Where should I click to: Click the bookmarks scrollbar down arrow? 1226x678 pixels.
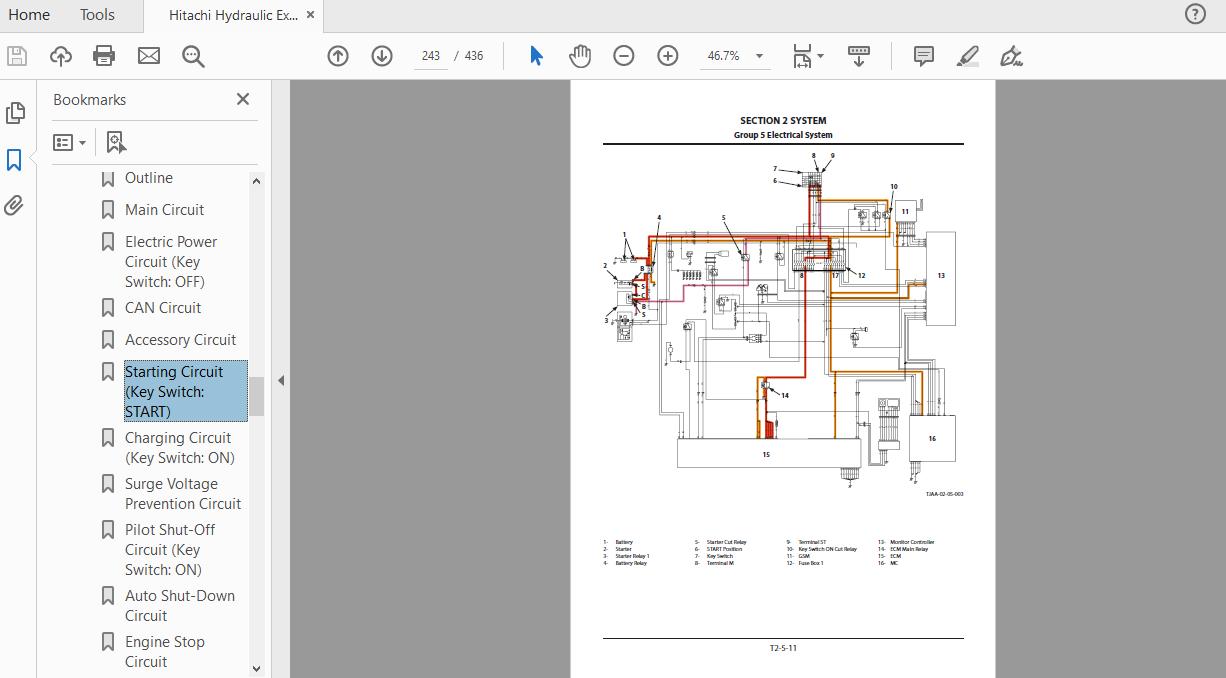point(256,668)
